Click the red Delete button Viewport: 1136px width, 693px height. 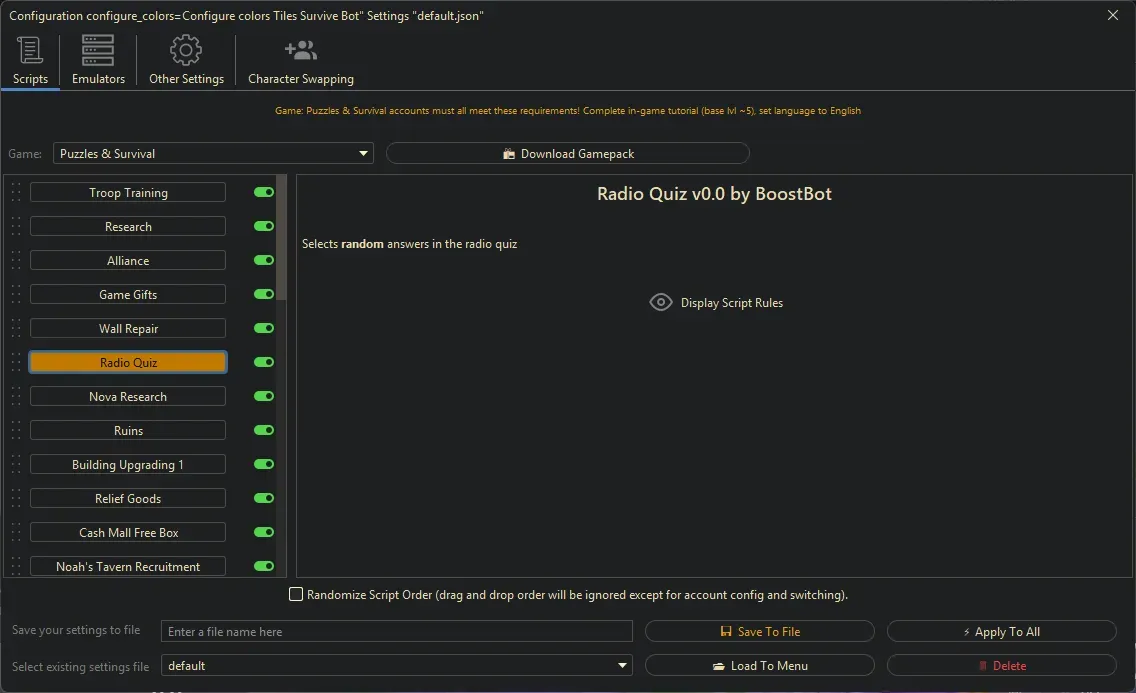[x=1001, y=666]
